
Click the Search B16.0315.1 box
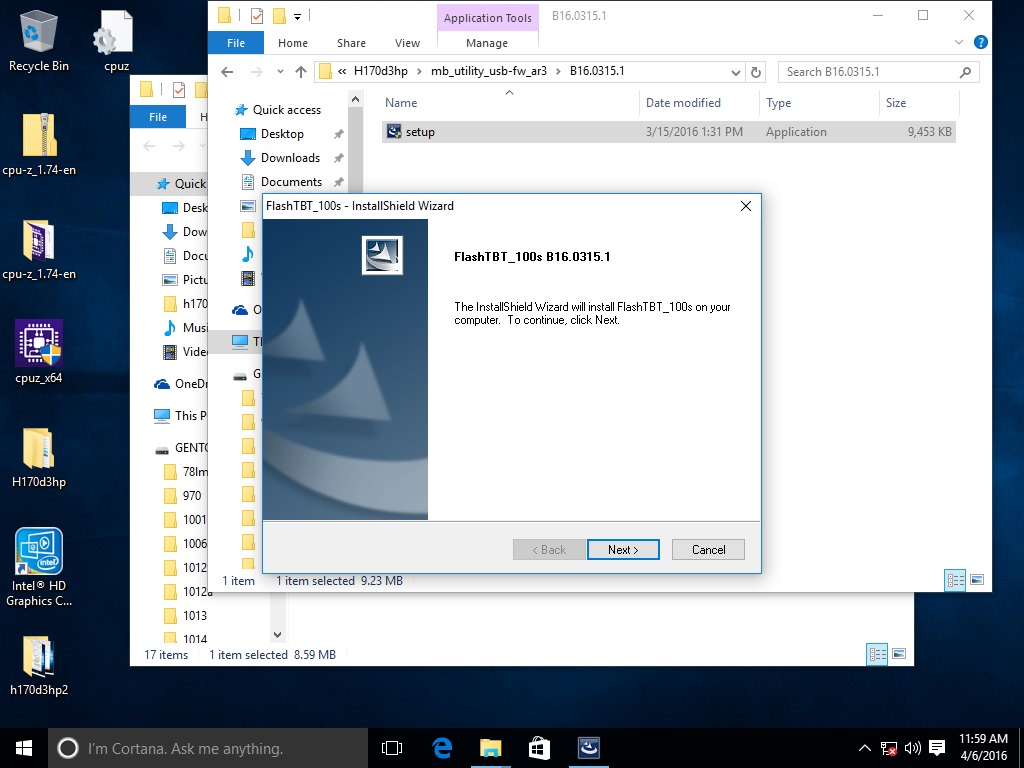tap(870, 72)
